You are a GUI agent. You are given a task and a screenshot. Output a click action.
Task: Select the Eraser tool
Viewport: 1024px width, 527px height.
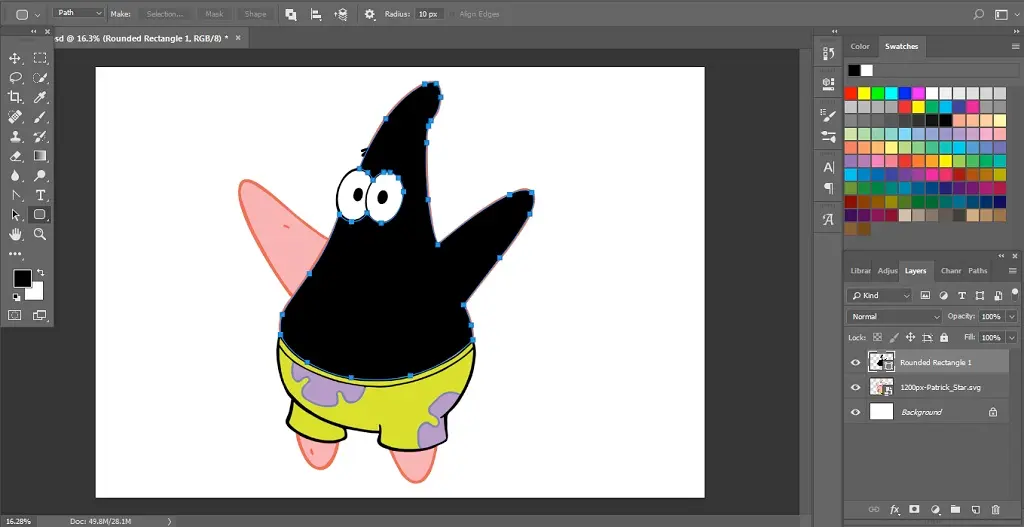15,156
